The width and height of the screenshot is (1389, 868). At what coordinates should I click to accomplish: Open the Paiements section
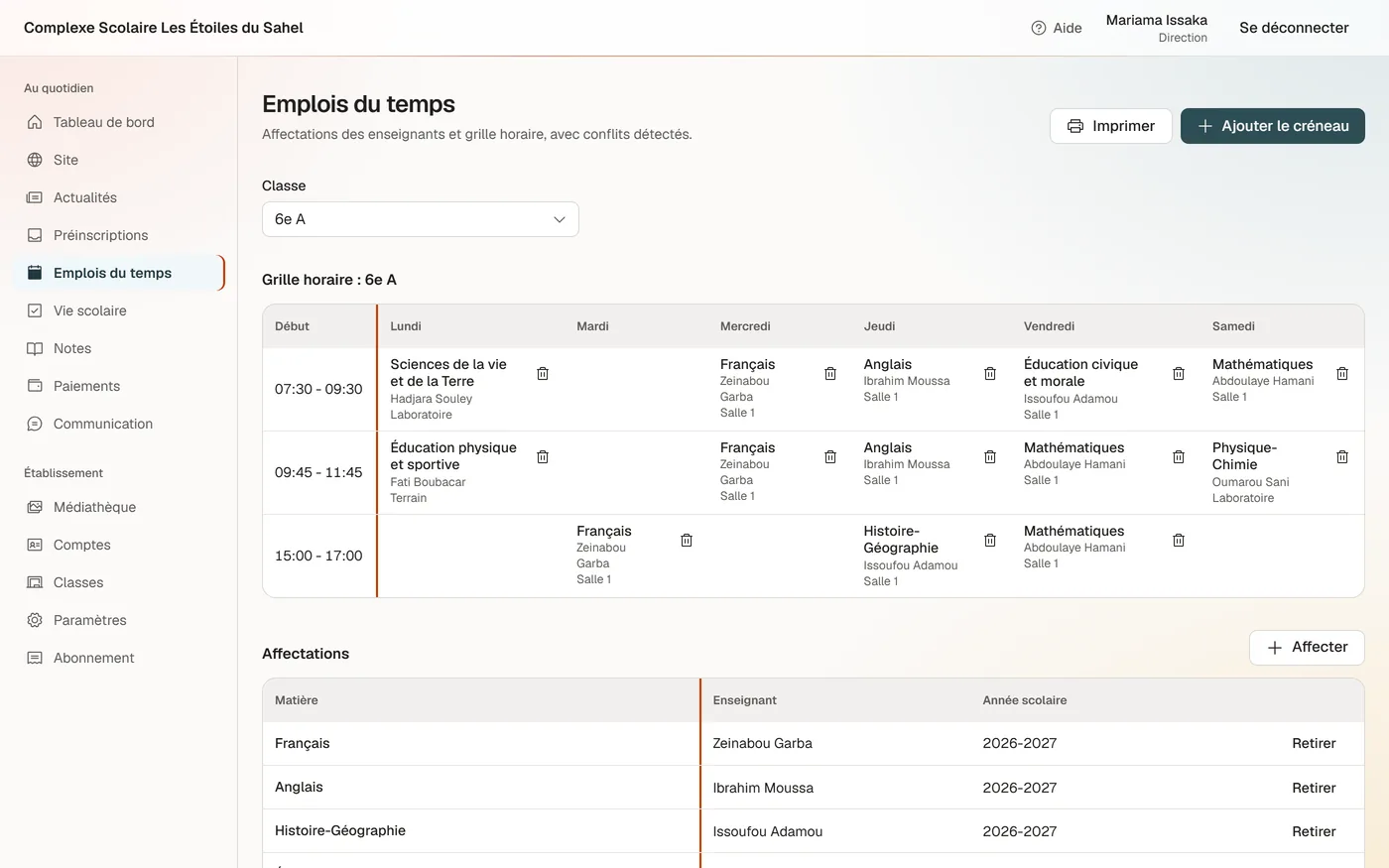pyautogui.click(x=119, y=386)
